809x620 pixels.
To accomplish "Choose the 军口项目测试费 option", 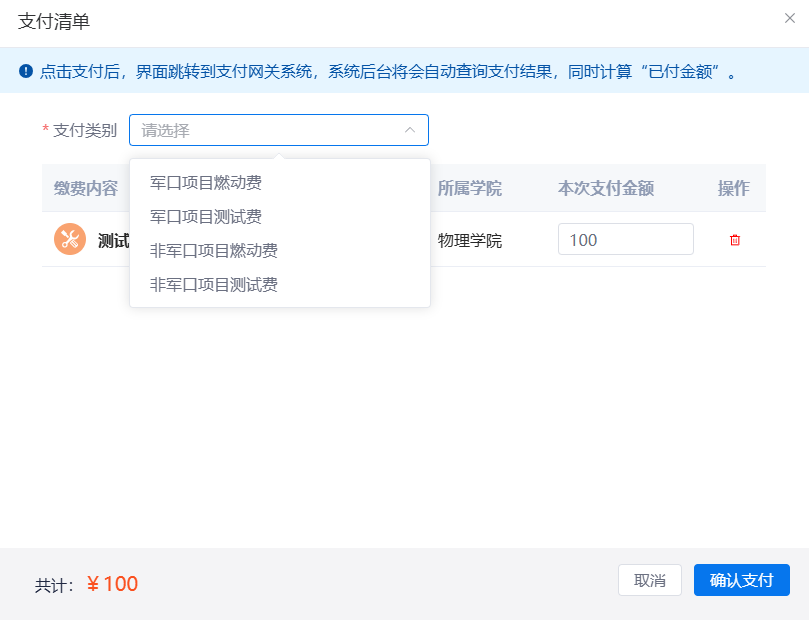I will (206, 217).
